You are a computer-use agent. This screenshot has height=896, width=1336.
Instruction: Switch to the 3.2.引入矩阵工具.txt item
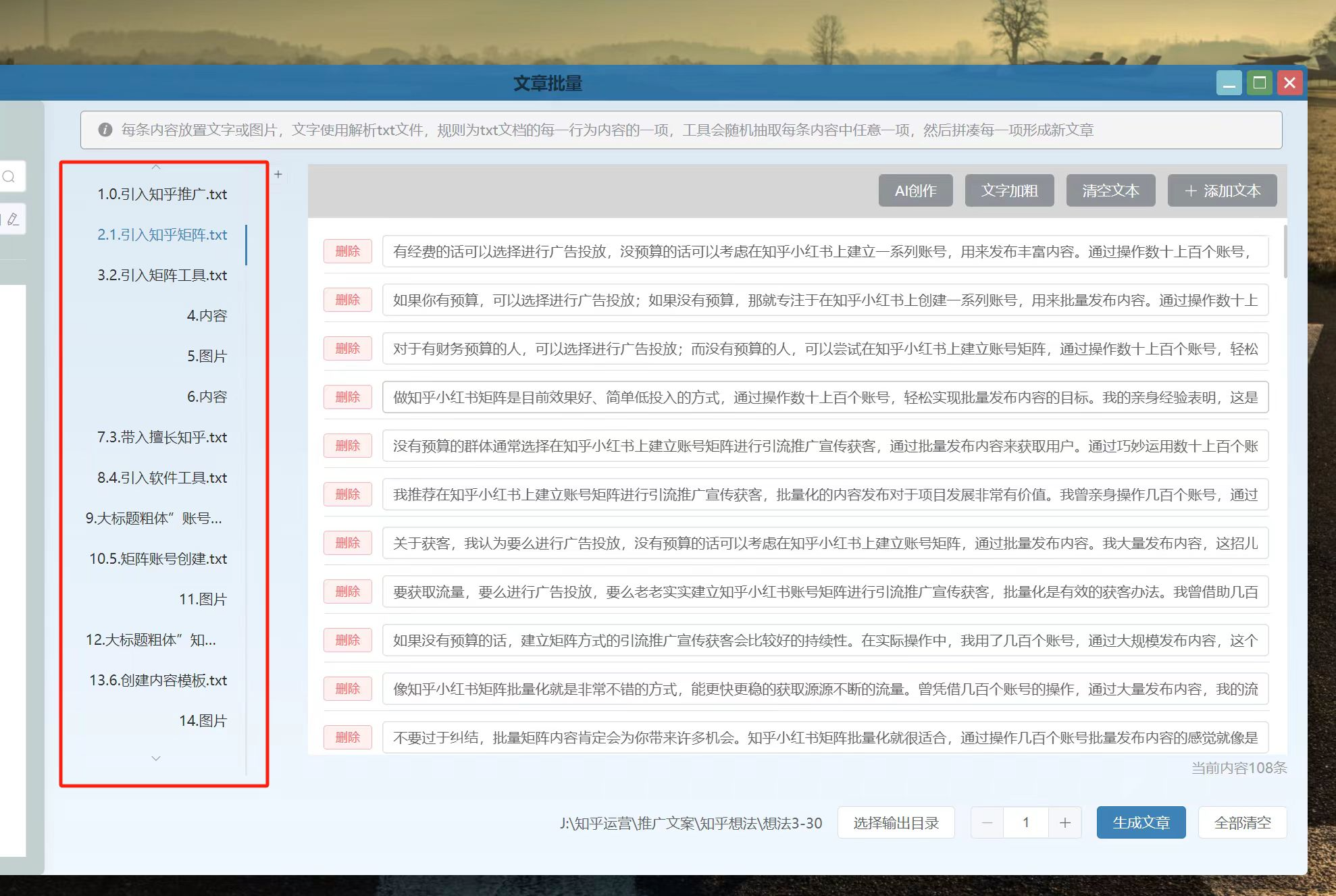point(162,275)
